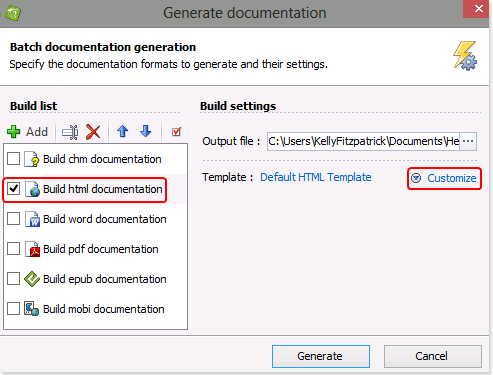Click the html globe file icon
The image size is (493, 375).
pyautogui.click(x=32, y=189)
